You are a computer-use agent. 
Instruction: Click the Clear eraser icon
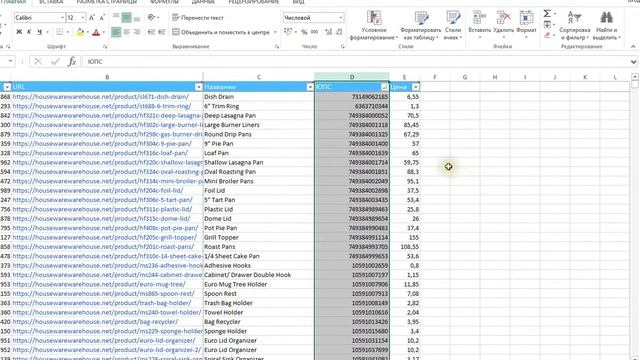[547, 36]
